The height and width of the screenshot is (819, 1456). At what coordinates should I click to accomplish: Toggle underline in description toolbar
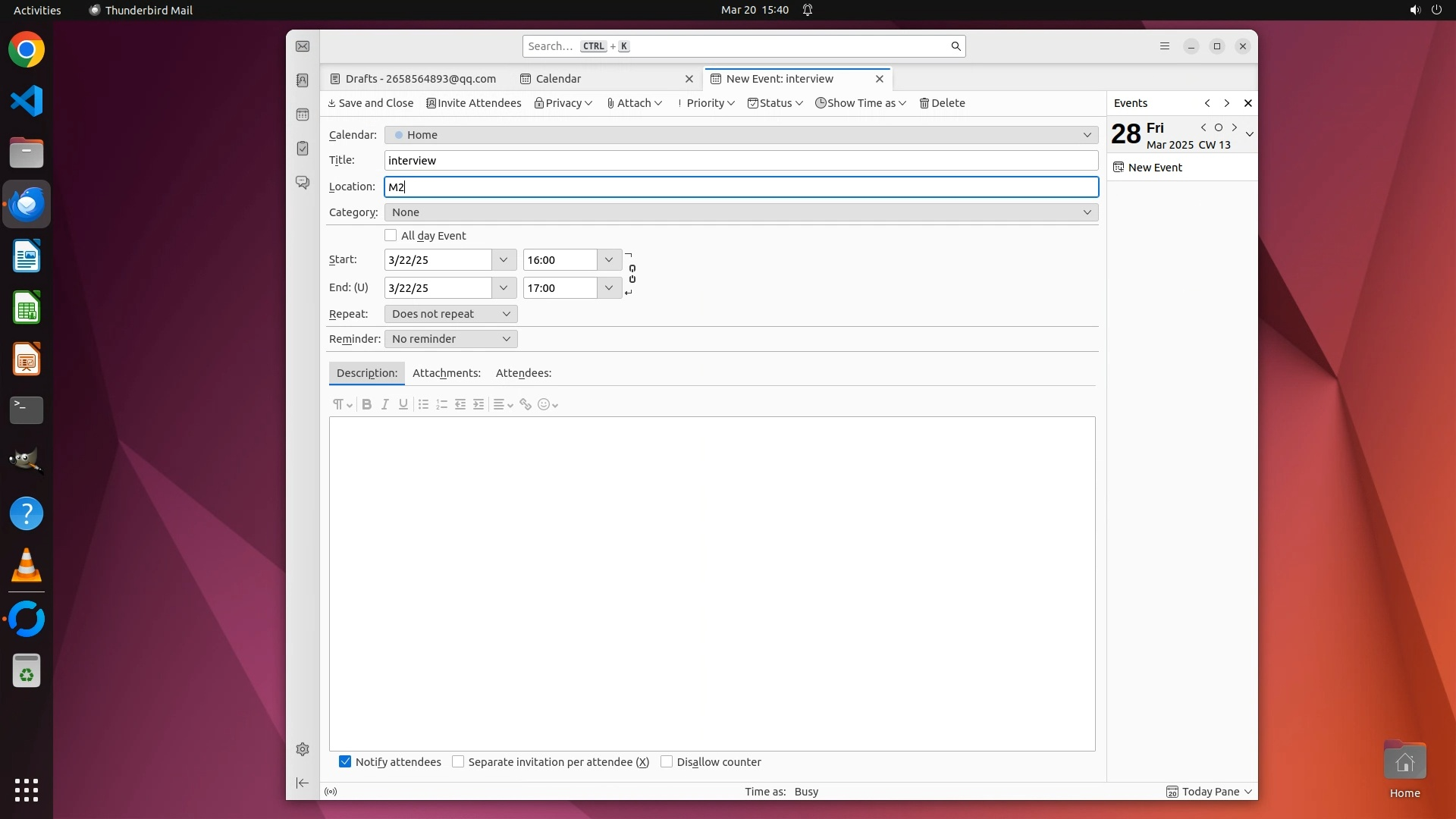click(x=403, y=404)
